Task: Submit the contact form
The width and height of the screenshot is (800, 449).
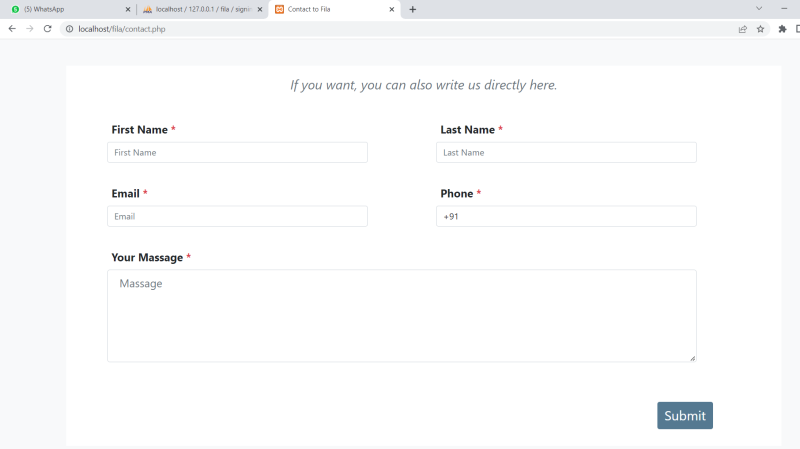Action: point(684,416)
